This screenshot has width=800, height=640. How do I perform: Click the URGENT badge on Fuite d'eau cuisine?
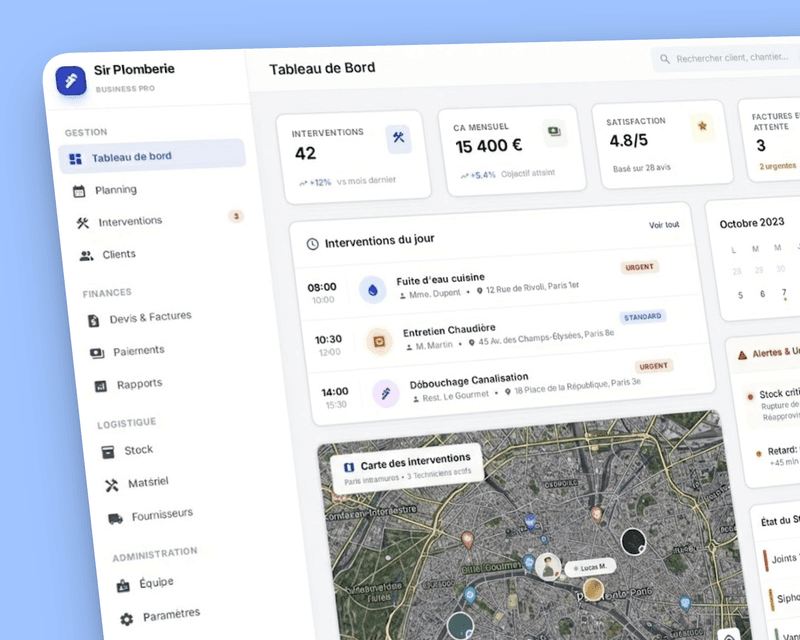[640, 267]
